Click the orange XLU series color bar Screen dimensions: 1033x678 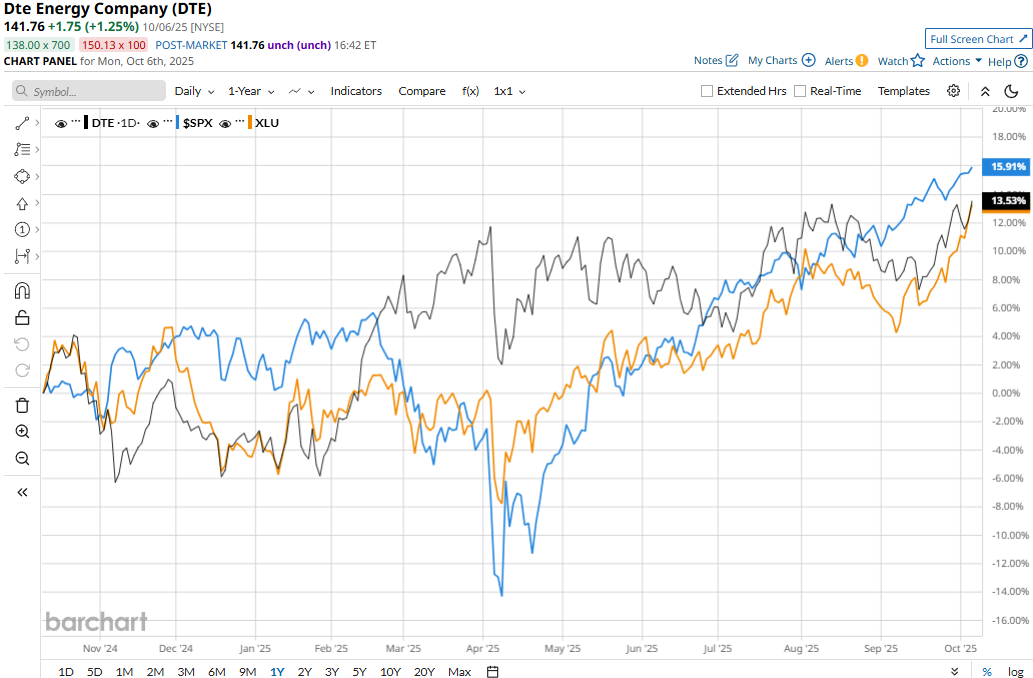click(250, 123)
